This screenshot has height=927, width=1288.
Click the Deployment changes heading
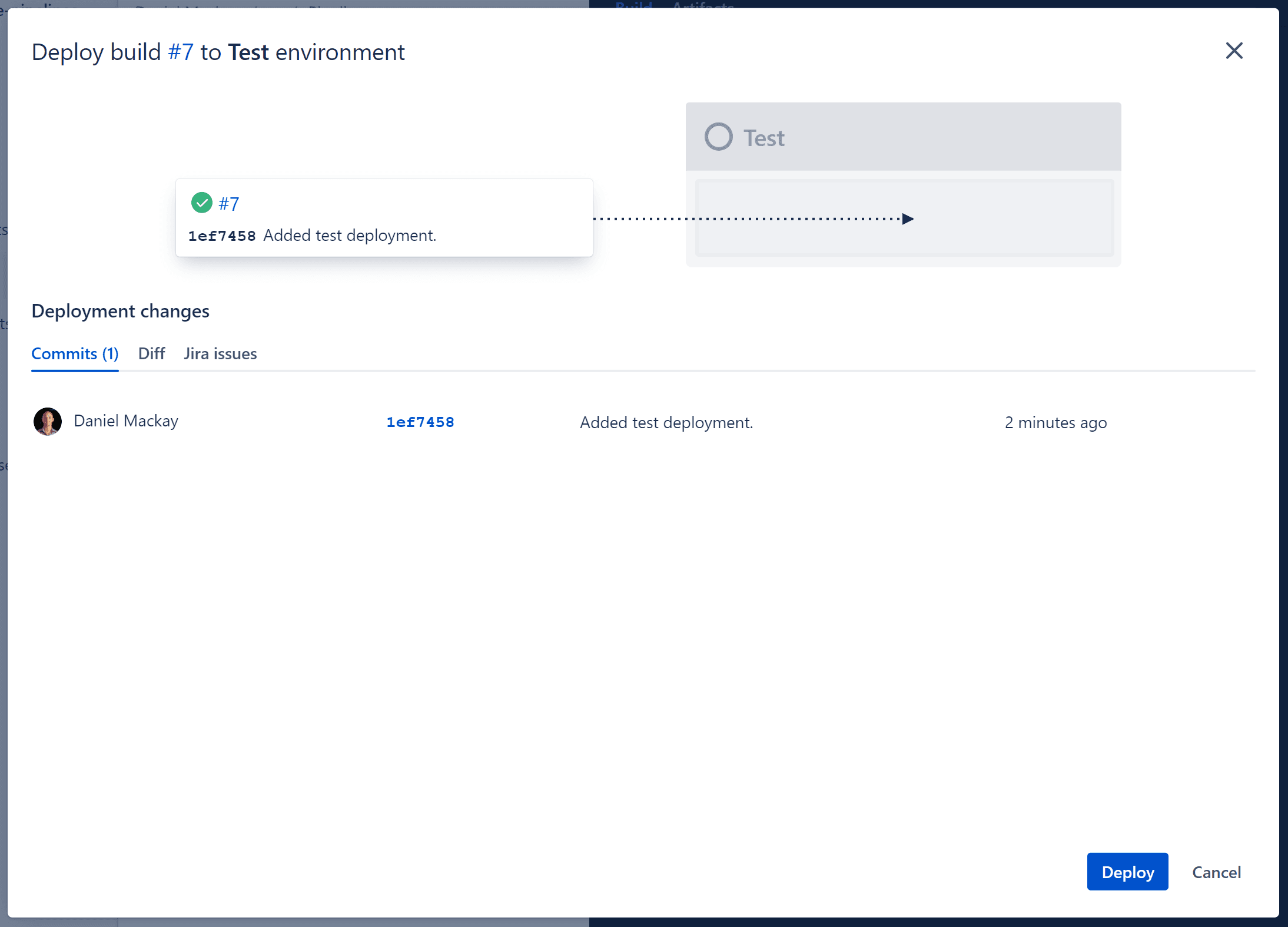(120, 311)
